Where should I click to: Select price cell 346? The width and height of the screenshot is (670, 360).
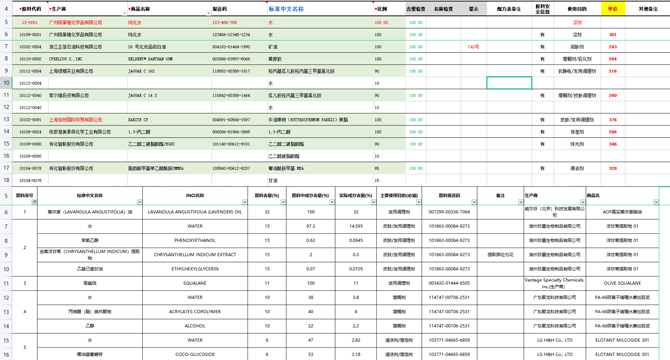click(x=613, y=144)
